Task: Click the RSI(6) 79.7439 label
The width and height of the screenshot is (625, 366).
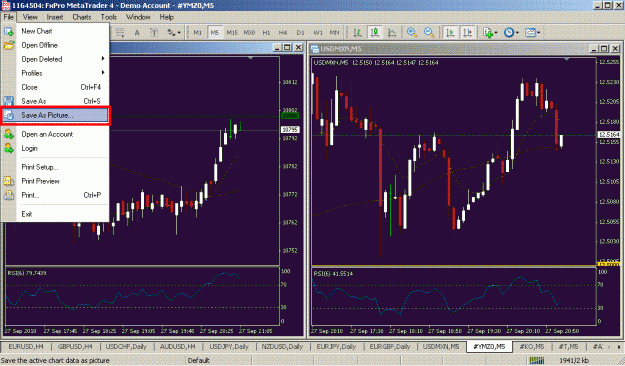Action: pyautogui.click(x=27, y=273)
